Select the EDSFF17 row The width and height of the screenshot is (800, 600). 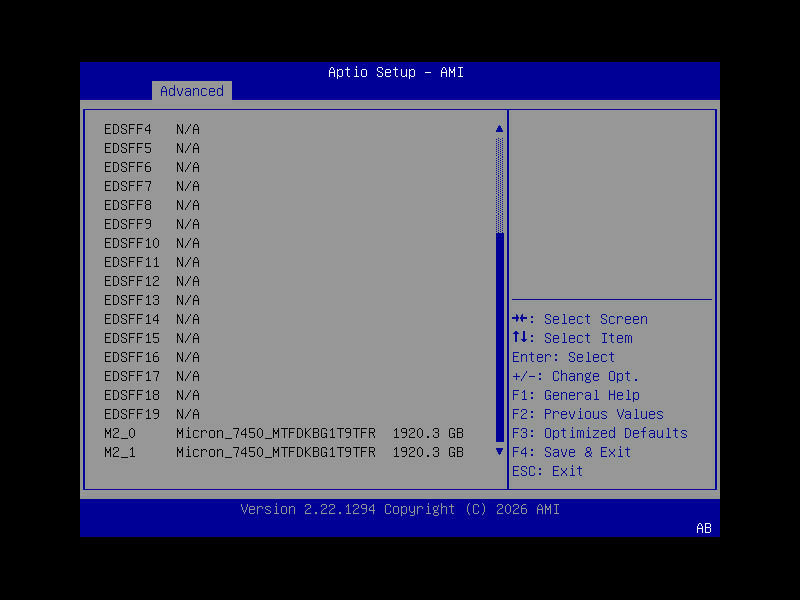click(x=152, y=376)
